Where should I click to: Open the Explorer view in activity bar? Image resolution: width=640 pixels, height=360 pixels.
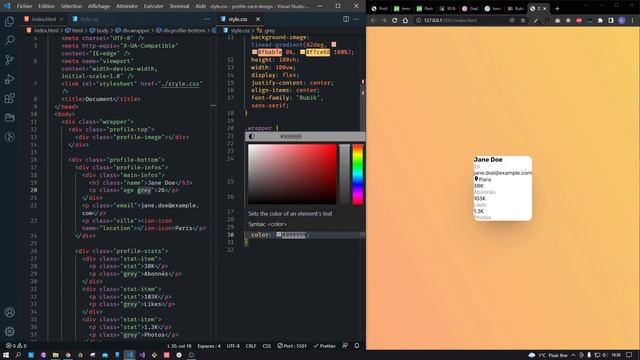point(9,21)
